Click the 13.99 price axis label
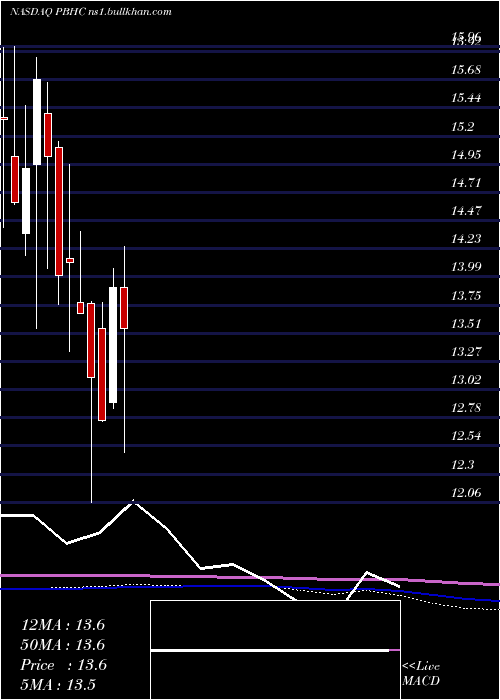This screenshot has width=500, height=700. click(x=466, y=267)
